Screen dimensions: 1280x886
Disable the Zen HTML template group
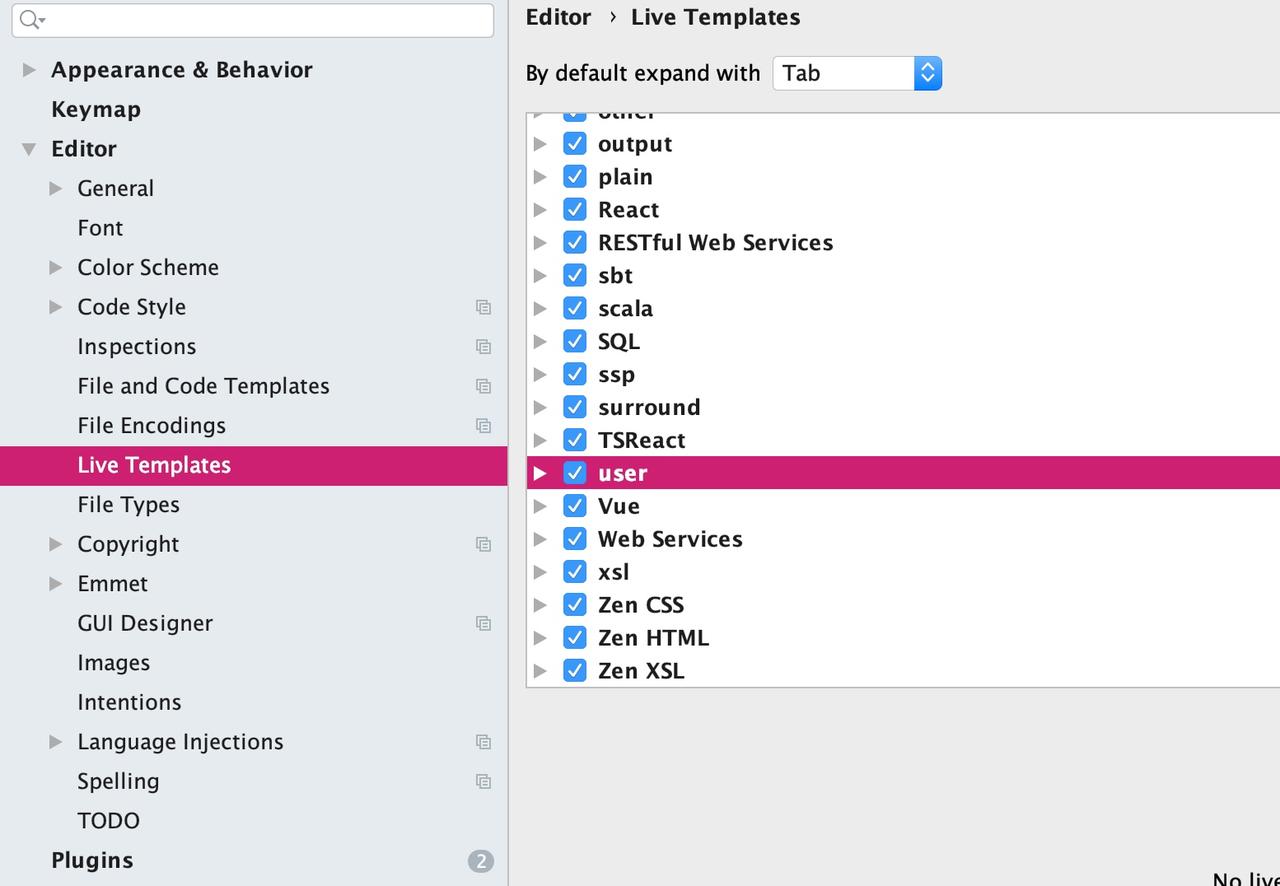click(x=574, y=638)
